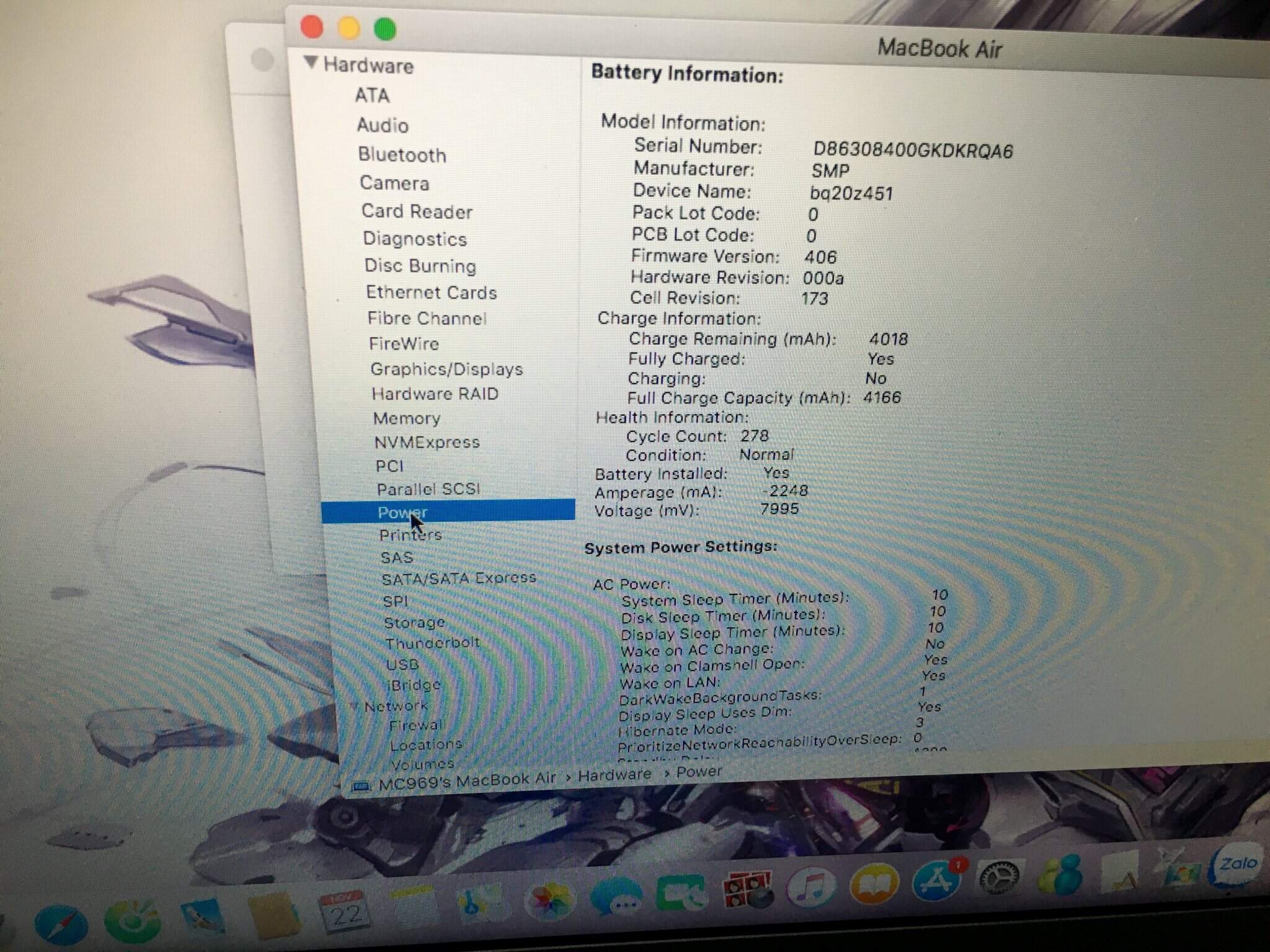Select FireWire in the sidebar
Image resolution: width=1270 pixels, height=952 pixels.
(x=404, y=344)
